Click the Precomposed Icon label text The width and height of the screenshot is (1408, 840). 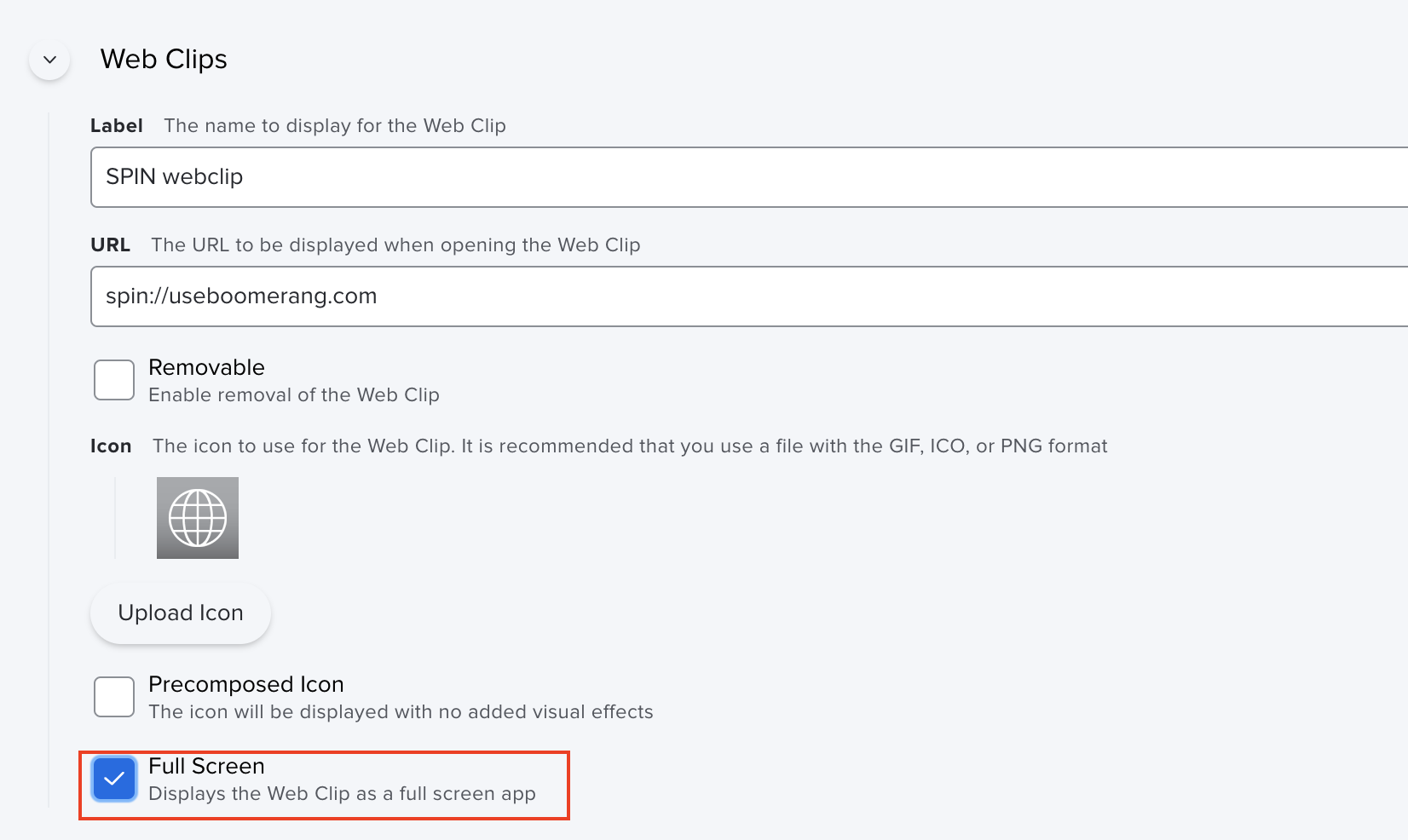pos(245,684)
